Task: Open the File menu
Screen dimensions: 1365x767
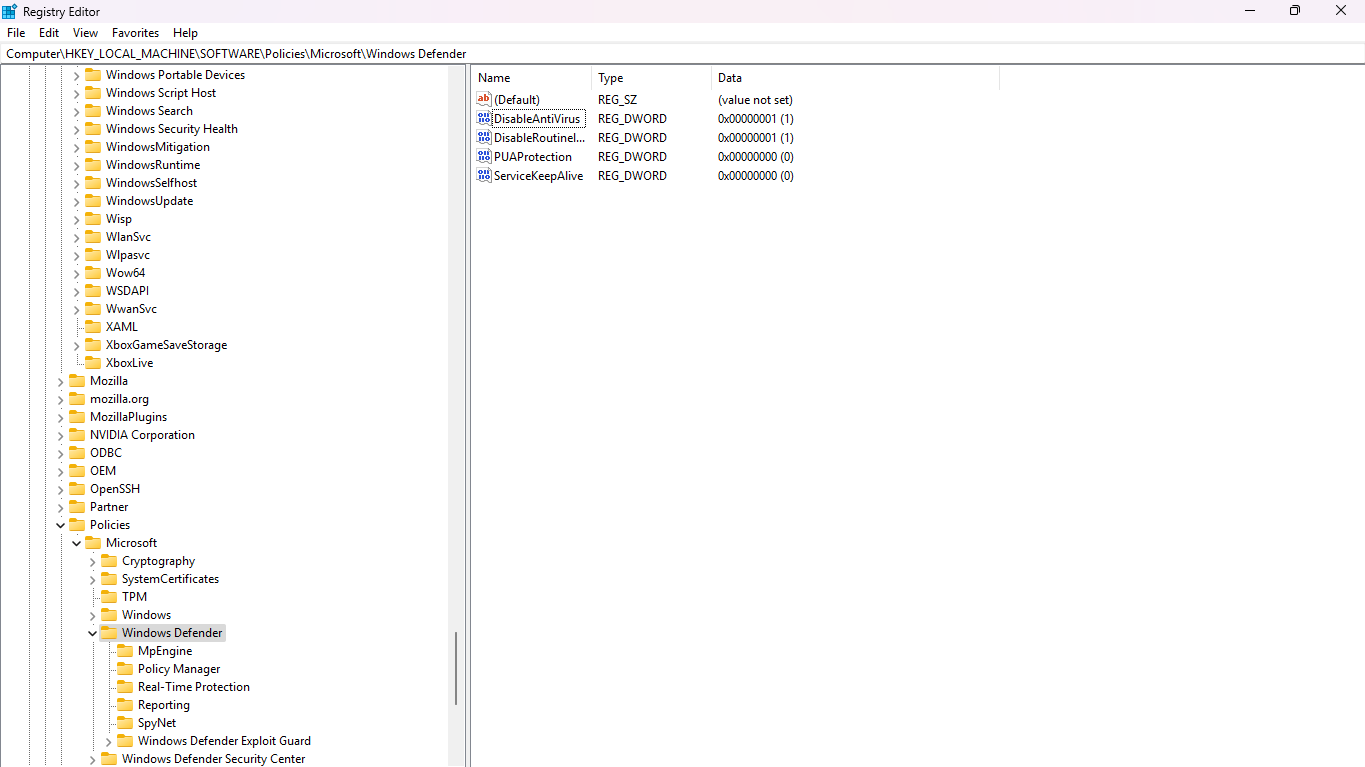Action: 16,33
